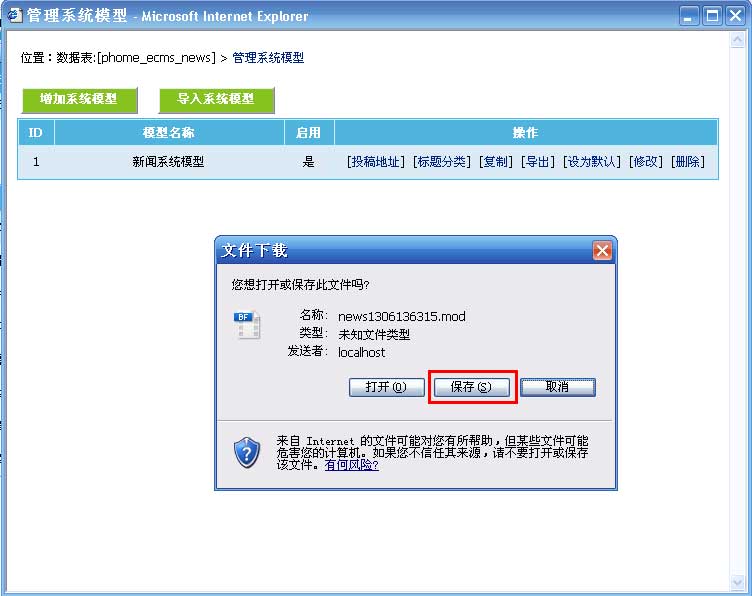This screenshot has height=596, width=752.
Task: Close the Internet Explorer window
Action: [x=735, y=16]
